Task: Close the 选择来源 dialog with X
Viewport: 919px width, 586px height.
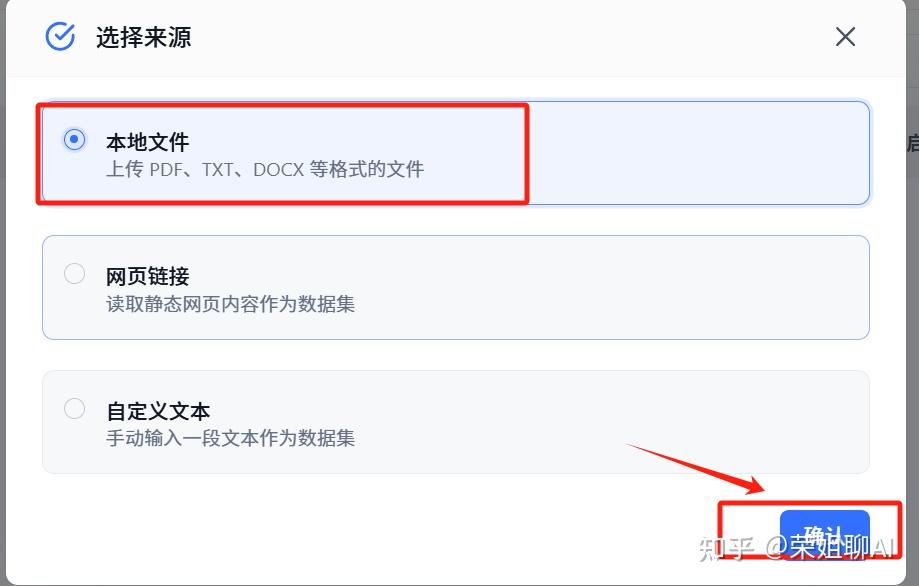Action: coord(845,37)
